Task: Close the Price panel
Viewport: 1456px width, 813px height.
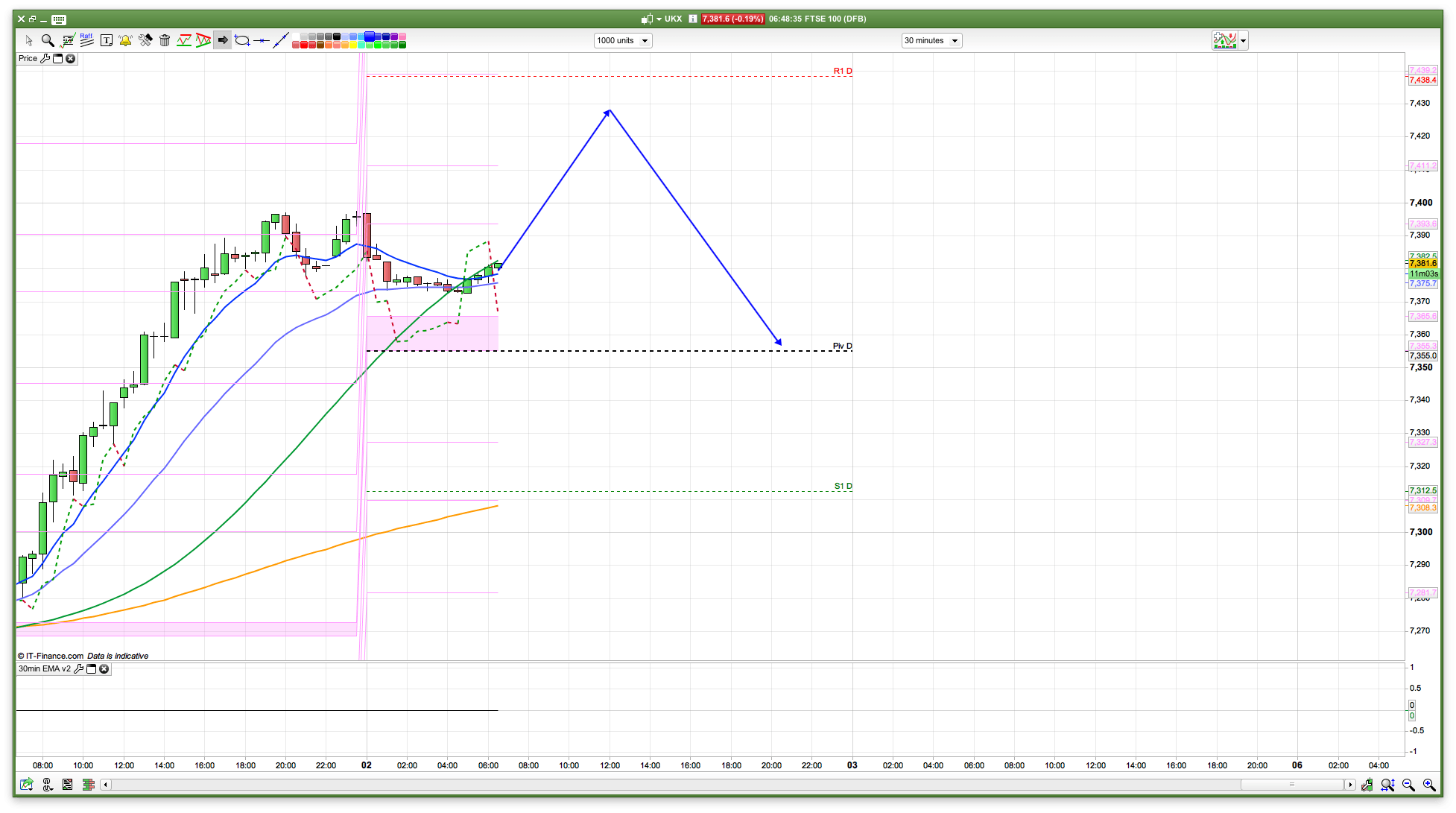Action: tap(71, 58)
